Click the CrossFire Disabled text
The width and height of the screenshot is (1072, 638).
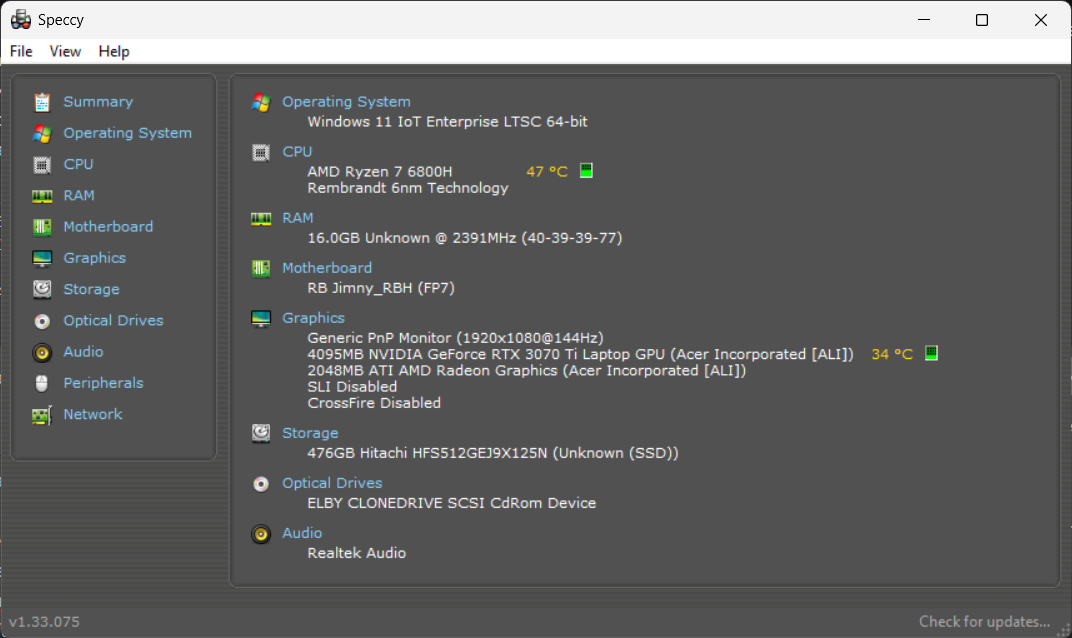coord(374,403)
